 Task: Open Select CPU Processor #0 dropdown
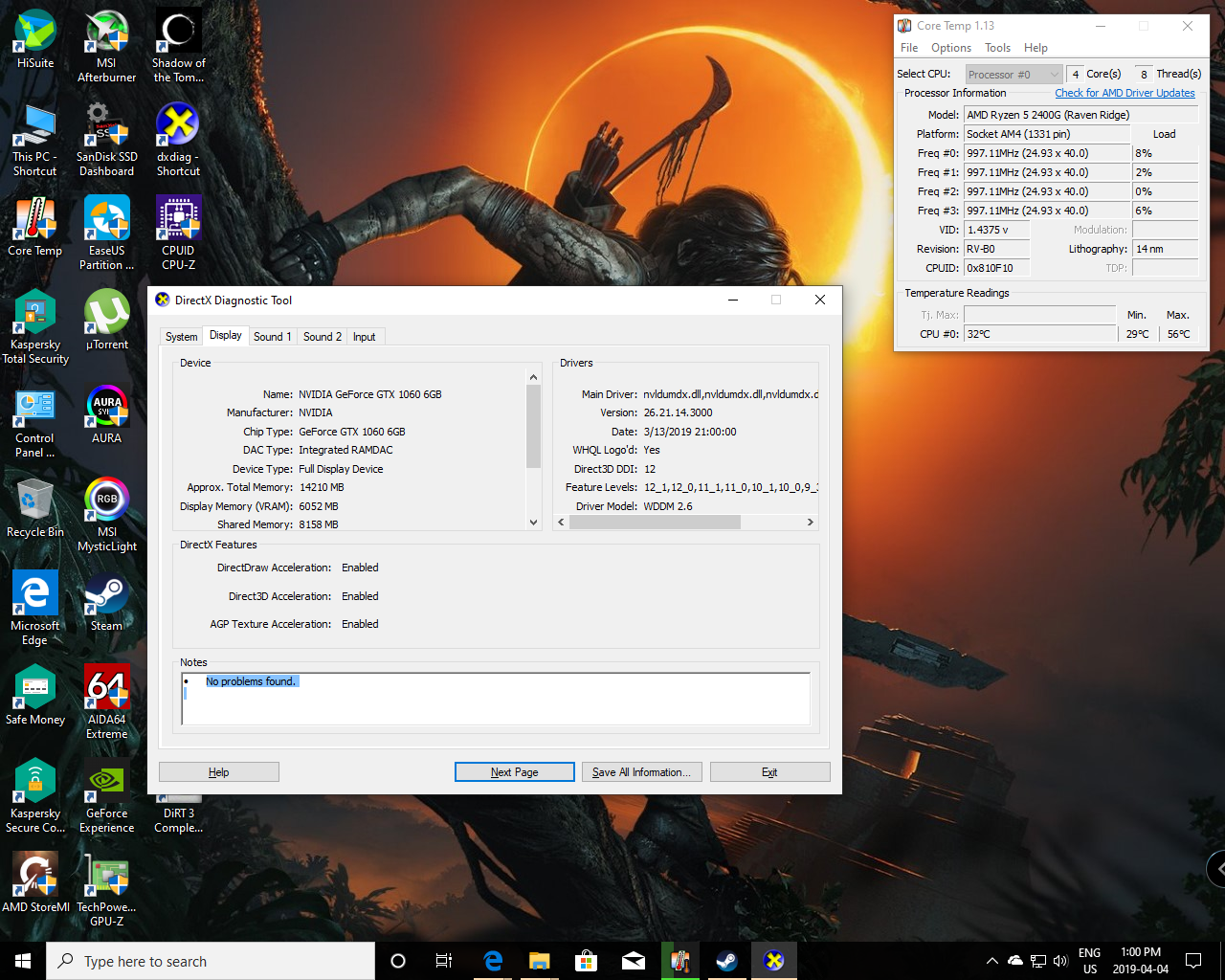(1014, 74)
